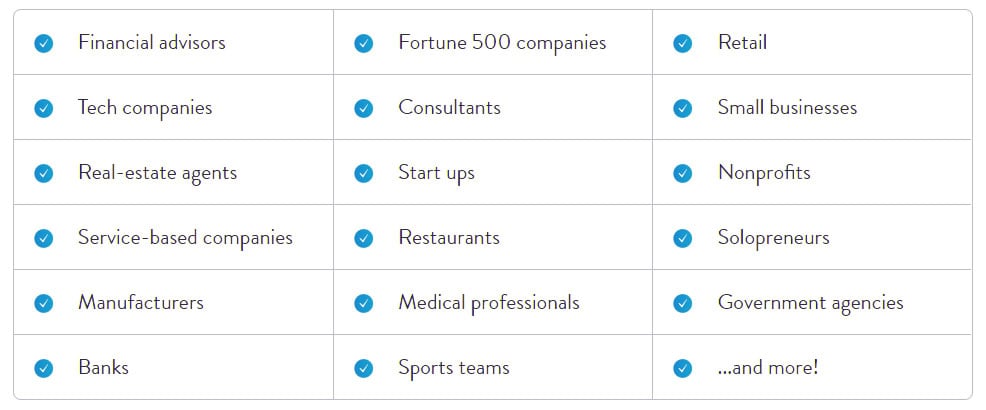Select the Service-based companies label
The height and width of the screenshot is (410, 986).
pos(185,238)
